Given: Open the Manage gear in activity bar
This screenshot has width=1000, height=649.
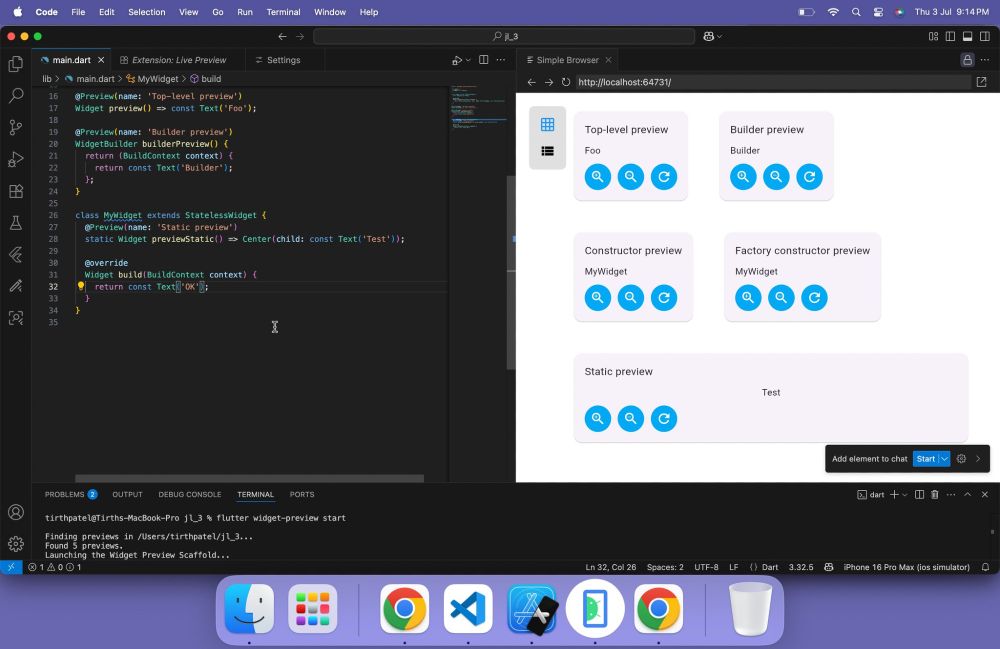Looking at the screenshot, I should [x=16, y=543].
